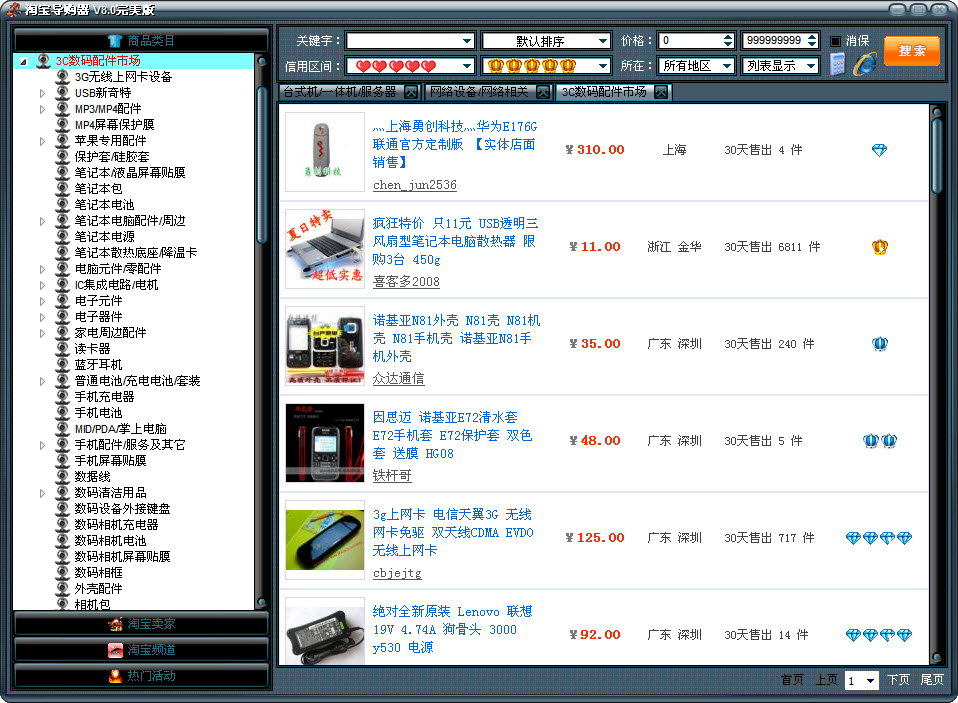Decrease the maximum price stepper value
This screenshot has width=958, height=703.
point(812,45)
